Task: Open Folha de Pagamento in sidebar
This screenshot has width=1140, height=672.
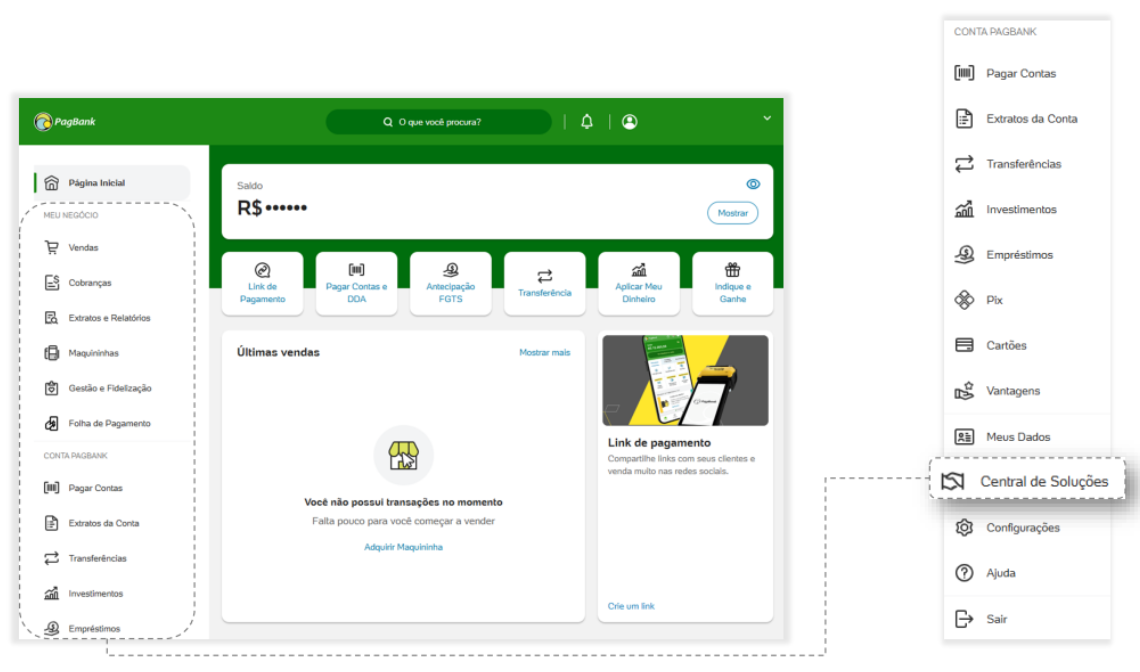Action: [97, 423]
